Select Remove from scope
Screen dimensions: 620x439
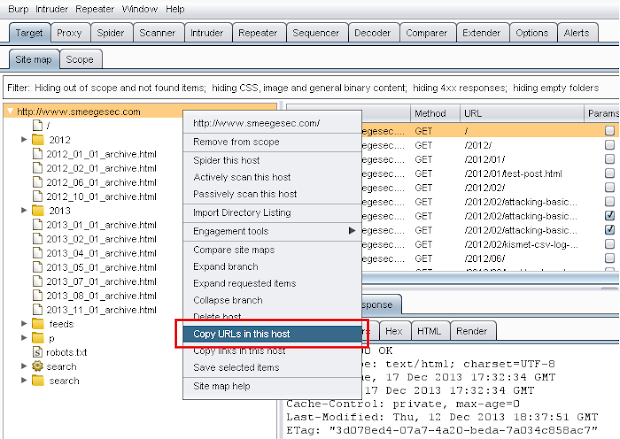pyautogui.click(x=272, y=142)
